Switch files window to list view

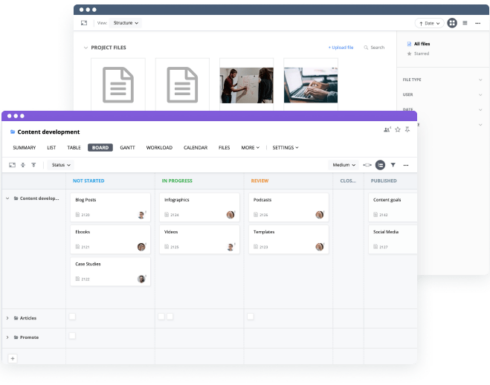pos(465,23)
